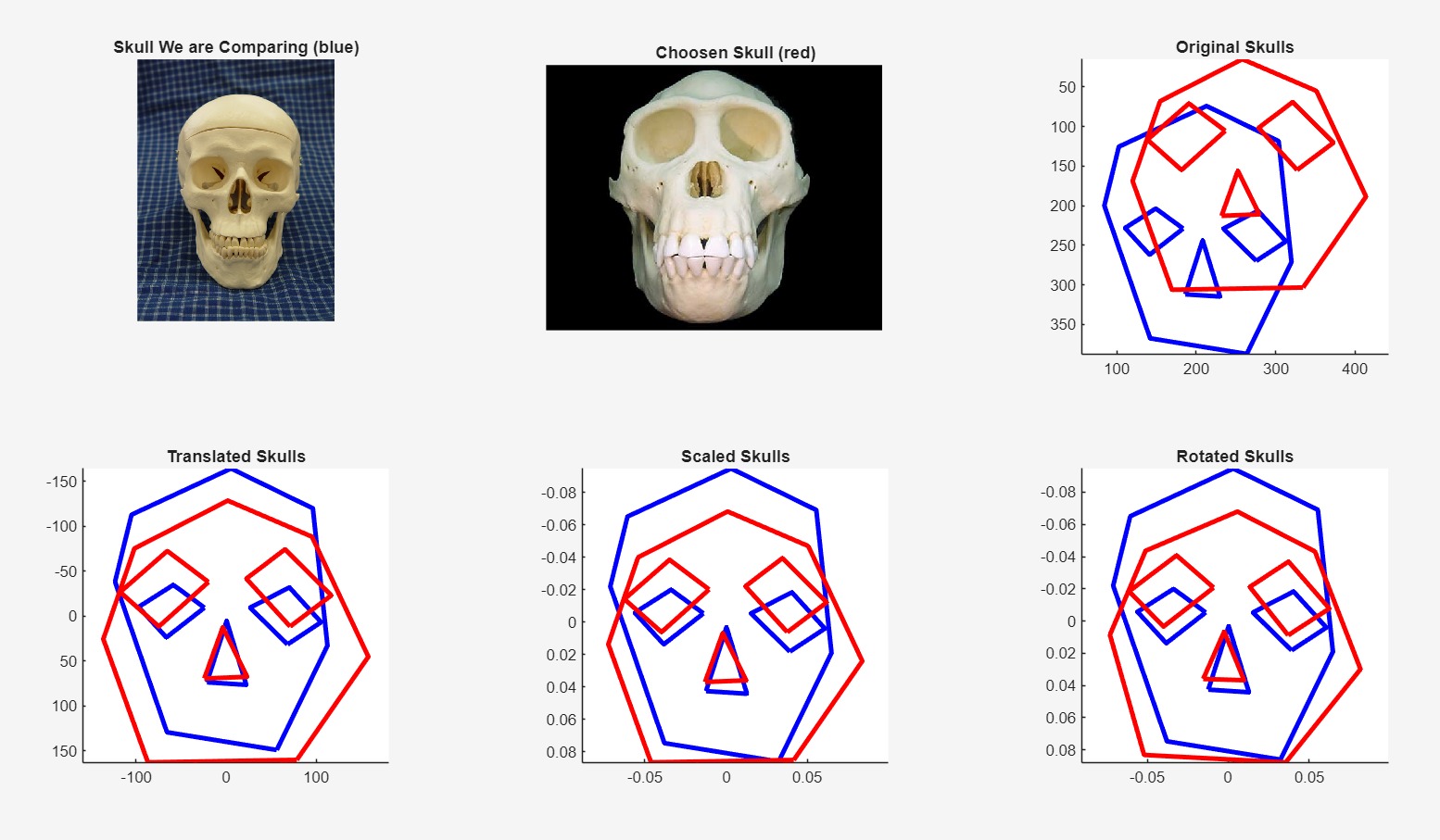Click the 400 x-axis tick in Original Skulls

1354,369
